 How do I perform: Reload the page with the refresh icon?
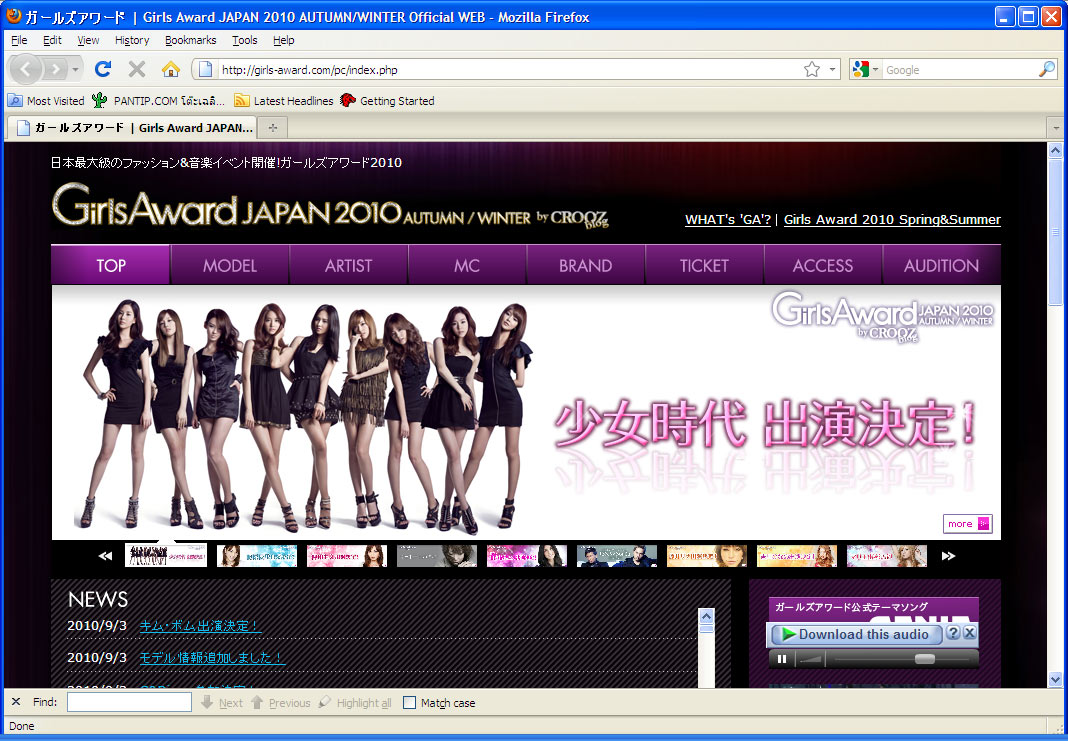tap(103, 69)
